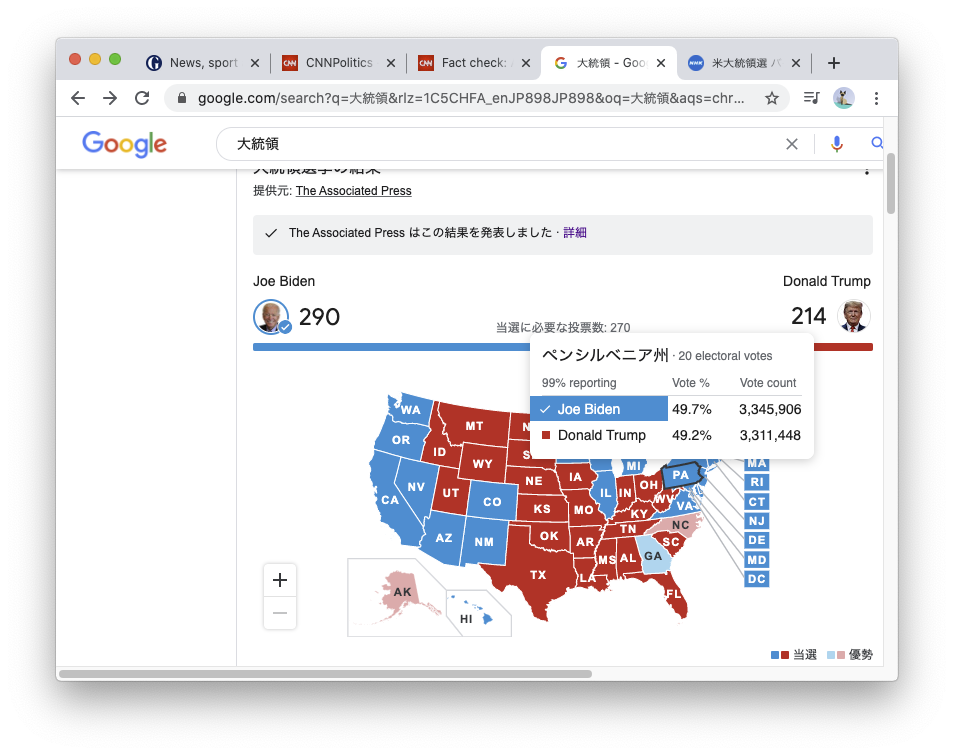Click the browser back arrow

pos(78,98)
